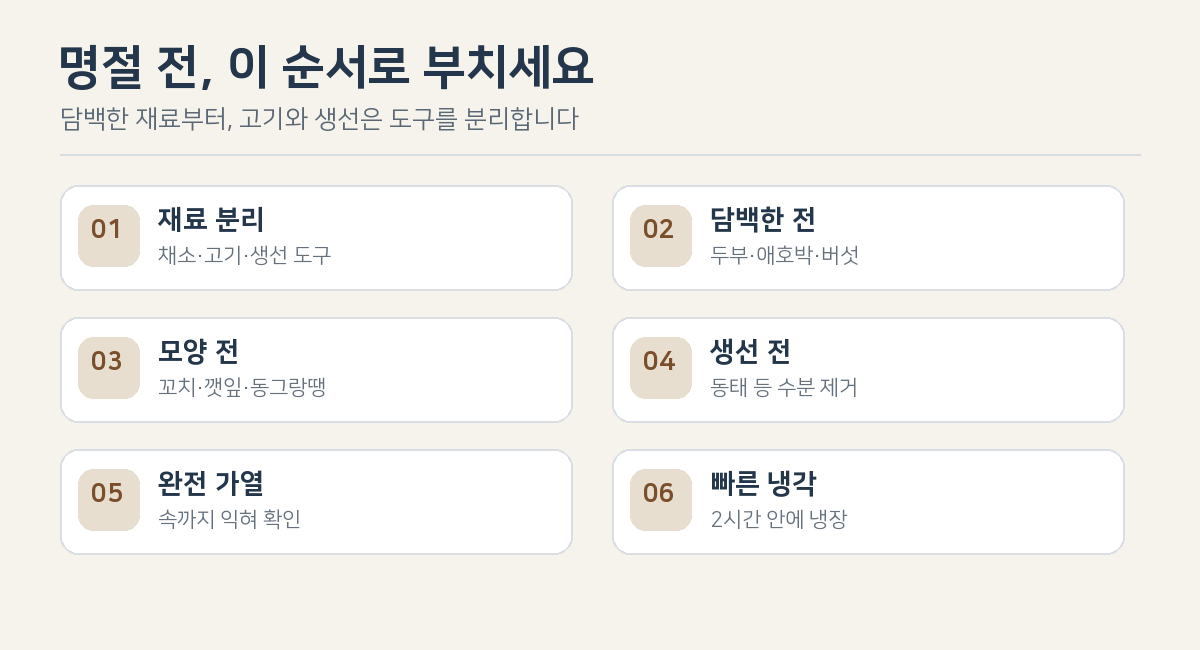Image resolution: width=1200 pixels, height=650 pixels.
Task: Select the 생선 전 card title
Action: (x=750, y=352)
